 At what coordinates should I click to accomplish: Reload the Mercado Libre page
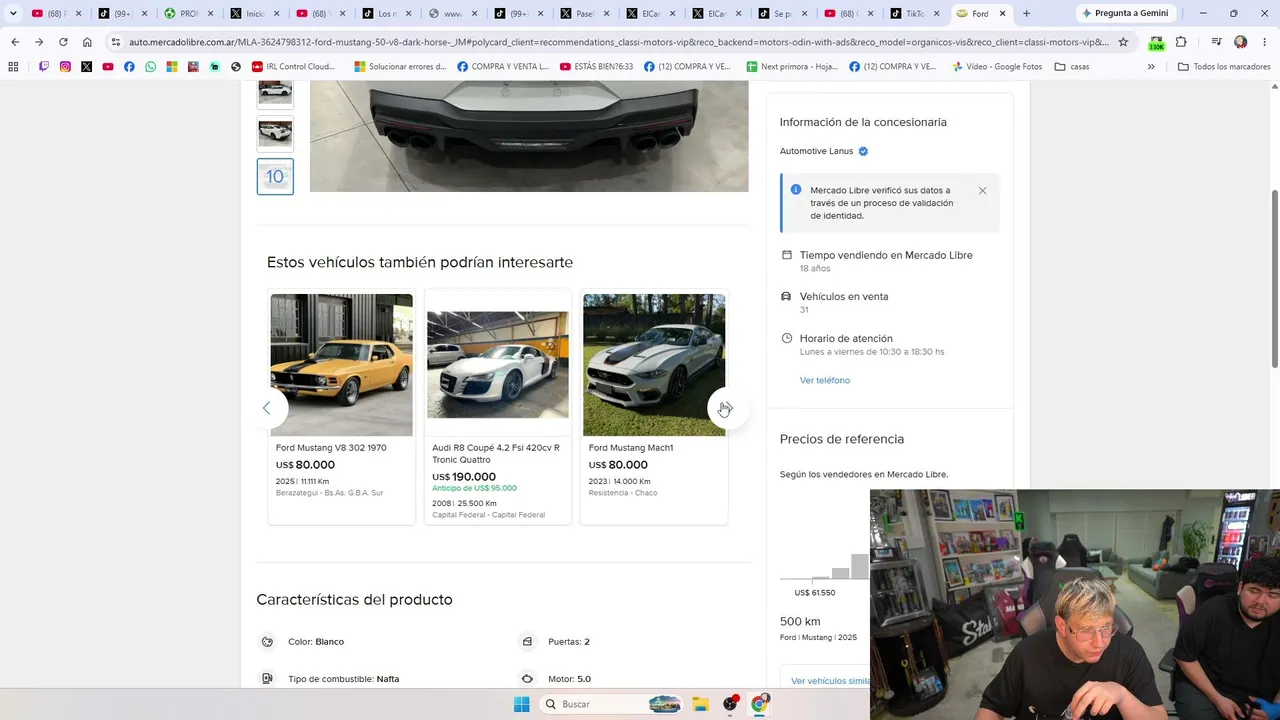pyautogui.click(x=63, y=42)
